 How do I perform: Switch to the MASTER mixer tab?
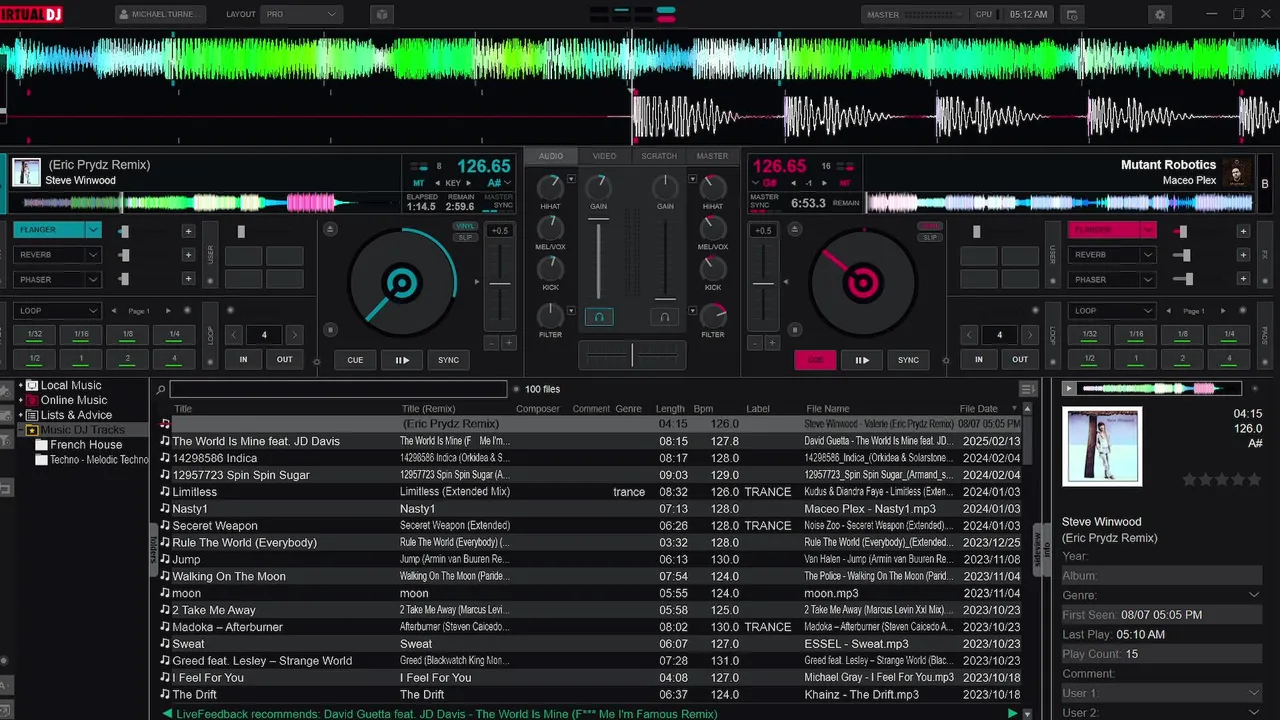(712, 156)
